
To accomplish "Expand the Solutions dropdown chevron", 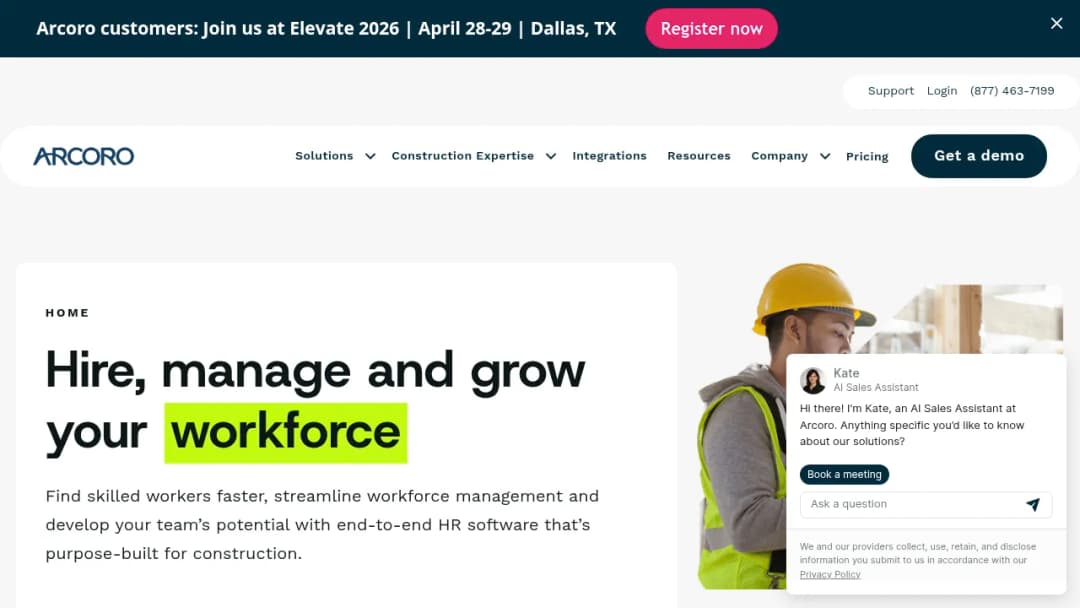I will (370, 156).
